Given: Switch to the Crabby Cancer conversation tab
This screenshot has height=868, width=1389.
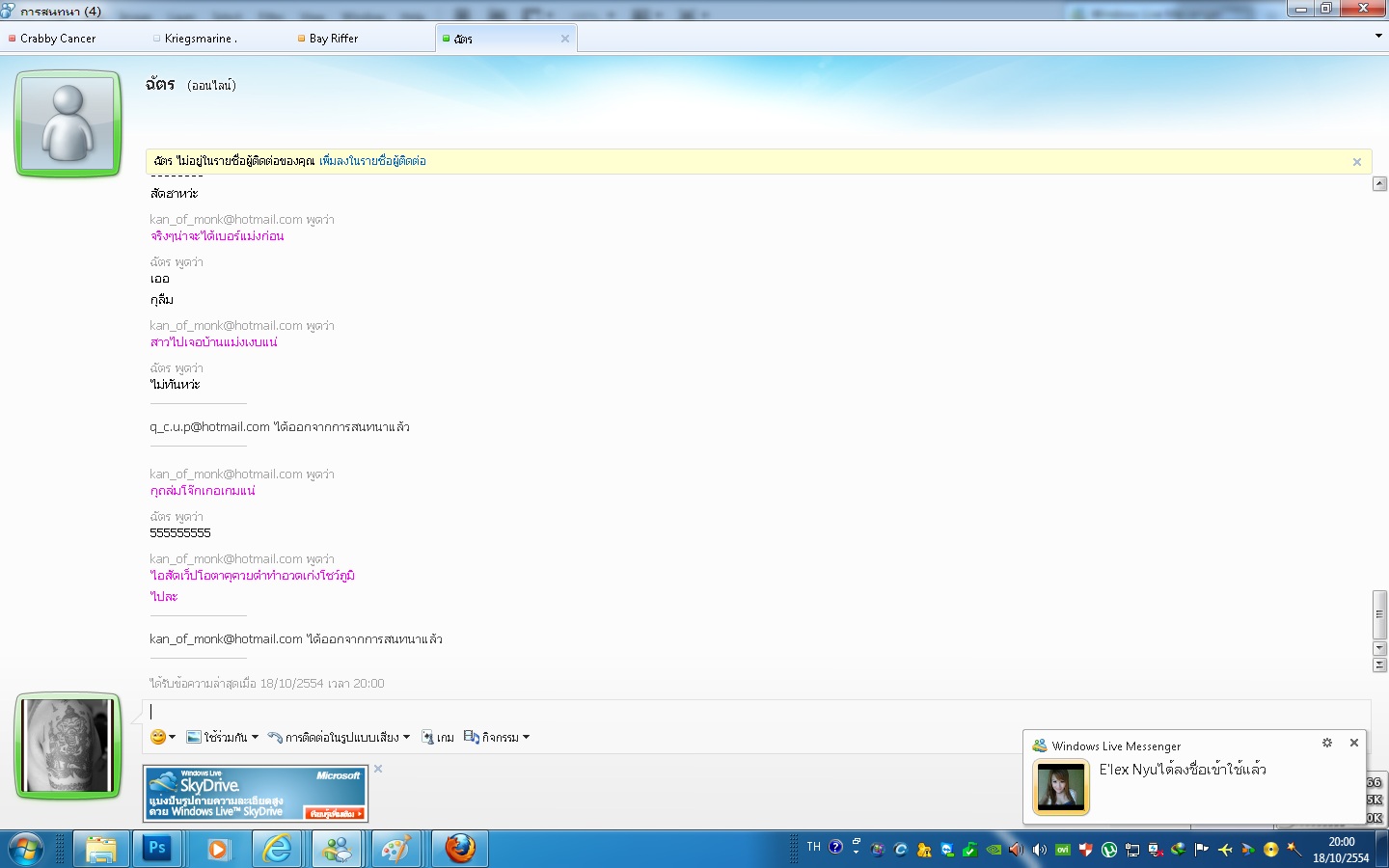Looking at the screenshot, I should (58, 39).
